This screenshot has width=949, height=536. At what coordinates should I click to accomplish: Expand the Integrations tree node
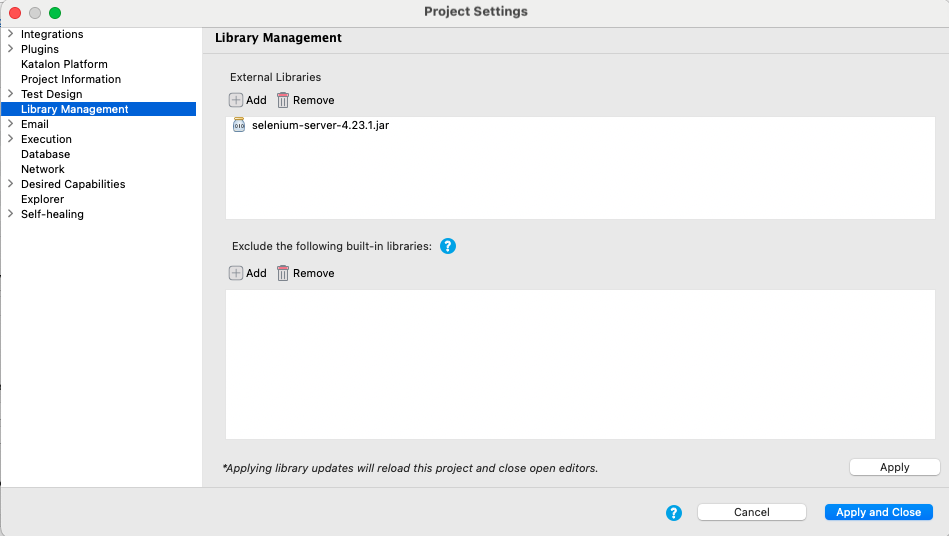click(10, 34)
